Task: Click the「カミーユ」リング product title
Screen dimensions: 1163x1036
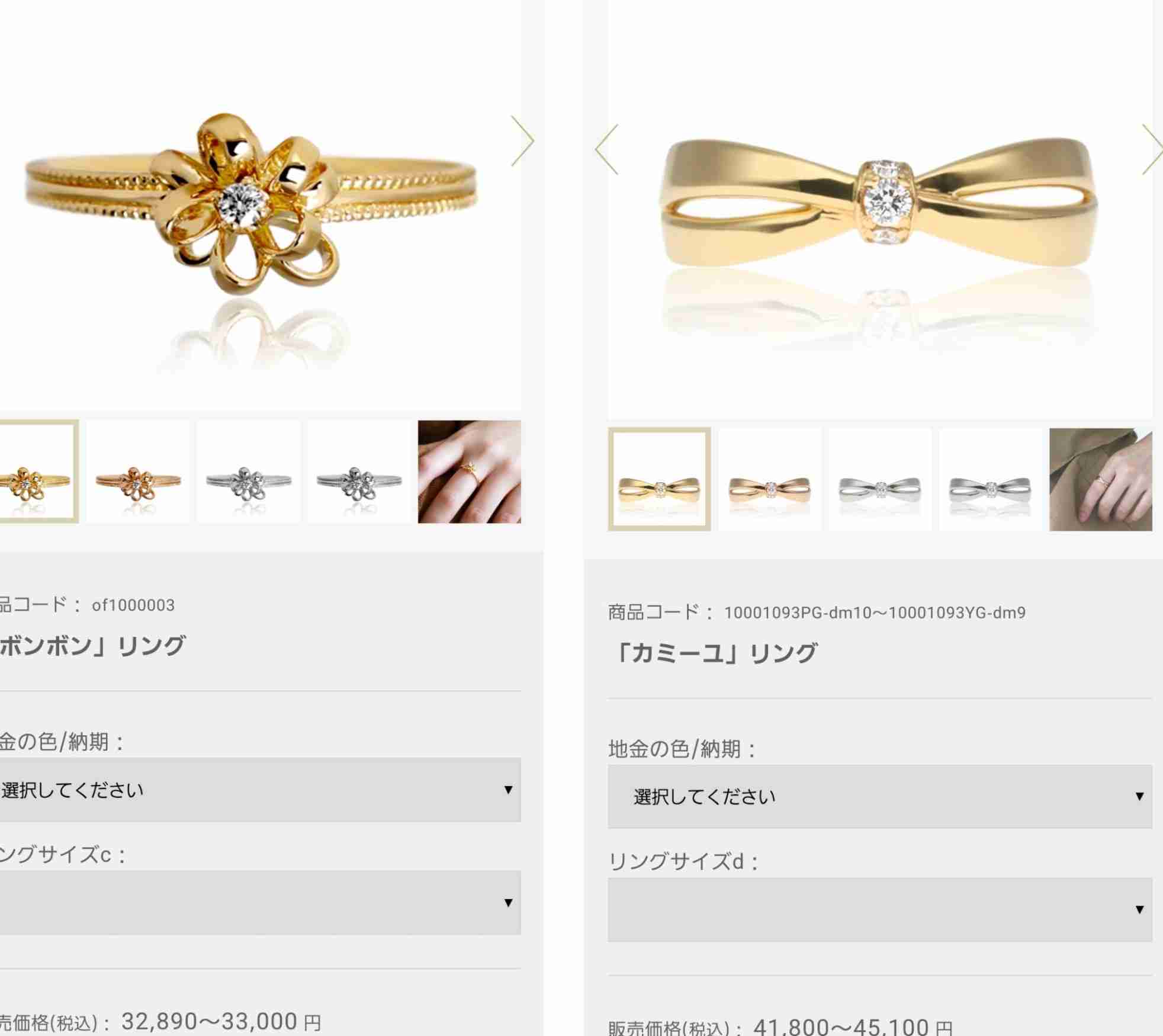Action: [714, 653]
